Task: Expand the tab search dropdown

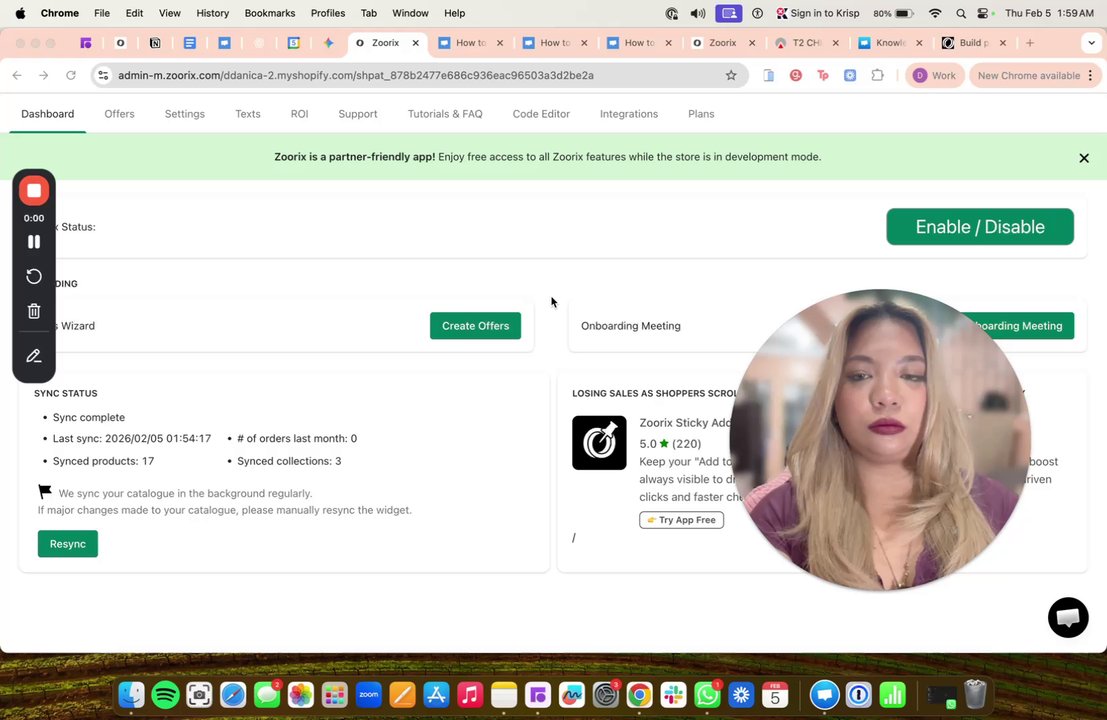Action: coord(1091,43)
